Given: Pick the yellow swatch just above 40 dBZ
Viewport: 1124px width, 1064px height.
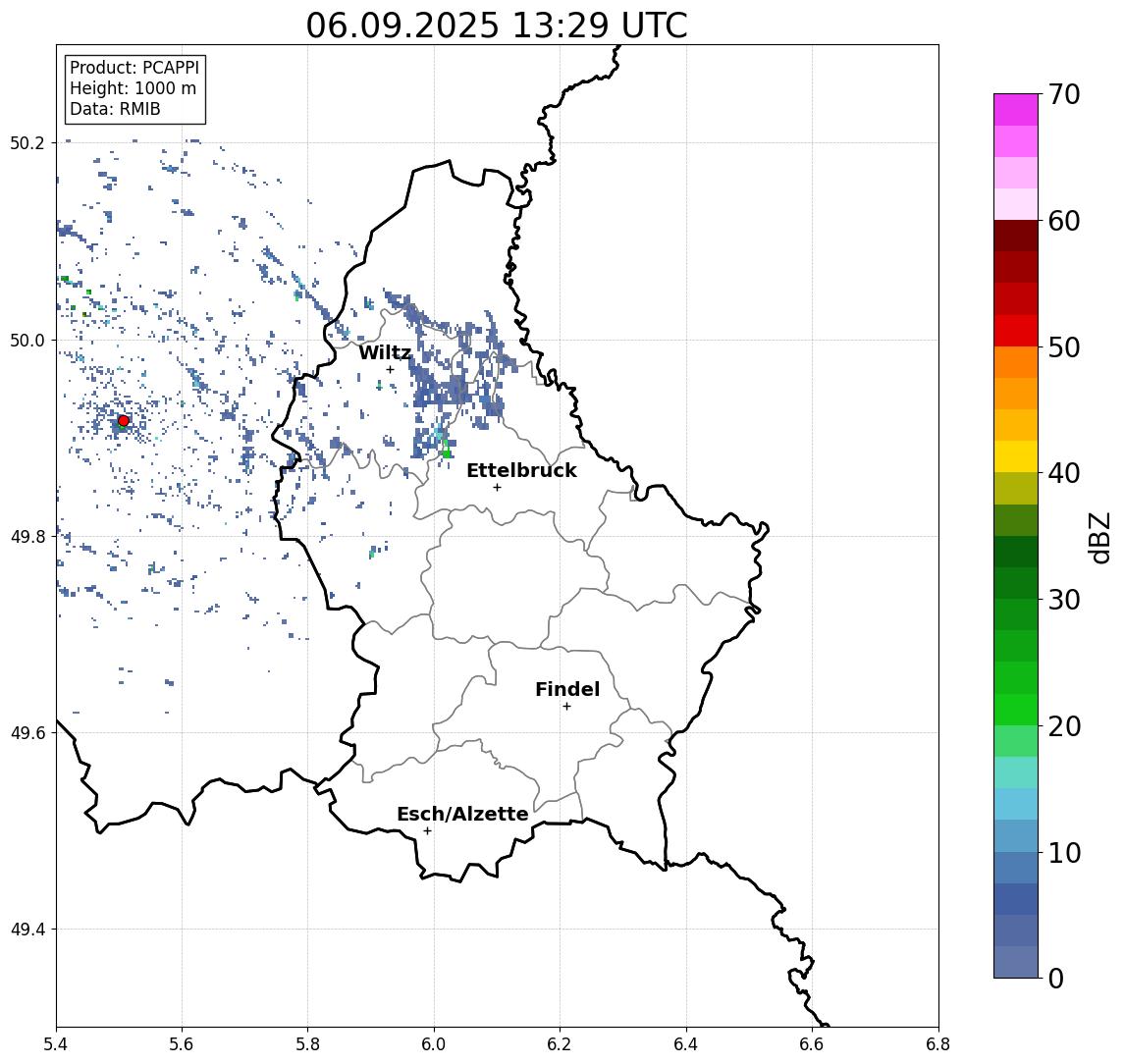Looking at the screenshot, I should (x=1016, y=456).
